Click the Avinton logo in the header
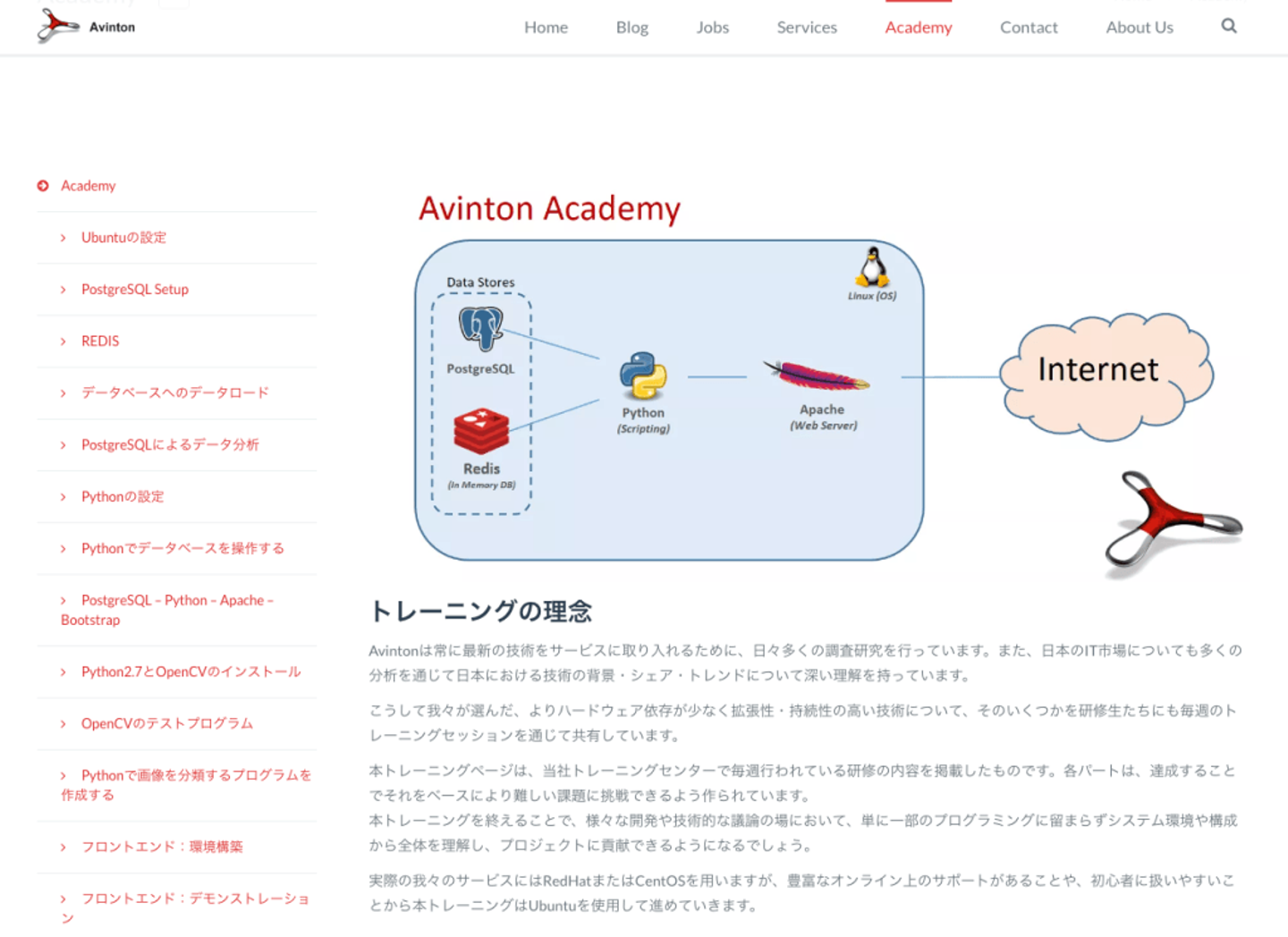The image size is (1288, 937). [x=86, y=26]
